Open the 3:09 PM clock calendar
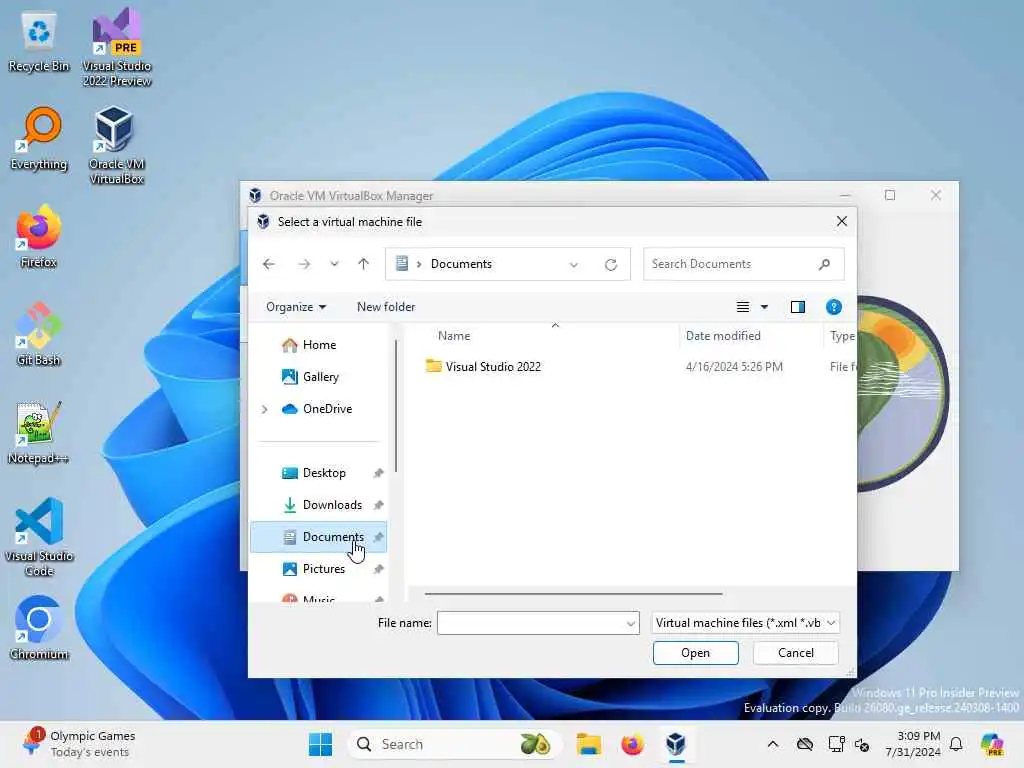 point(913,744)
